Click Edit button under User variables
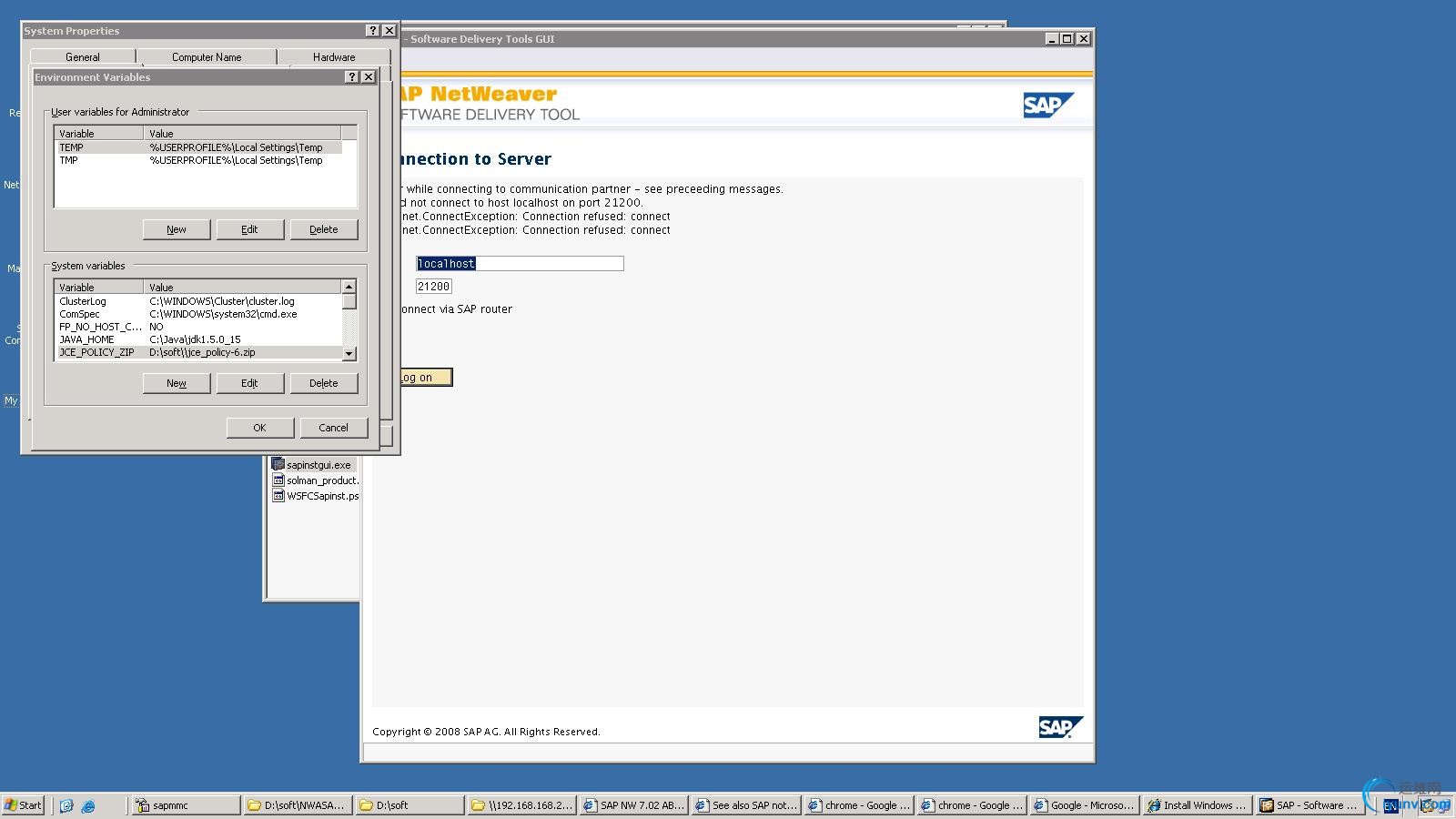The height and width of the screenshot is (819, 1456). [x=249, y=229]
